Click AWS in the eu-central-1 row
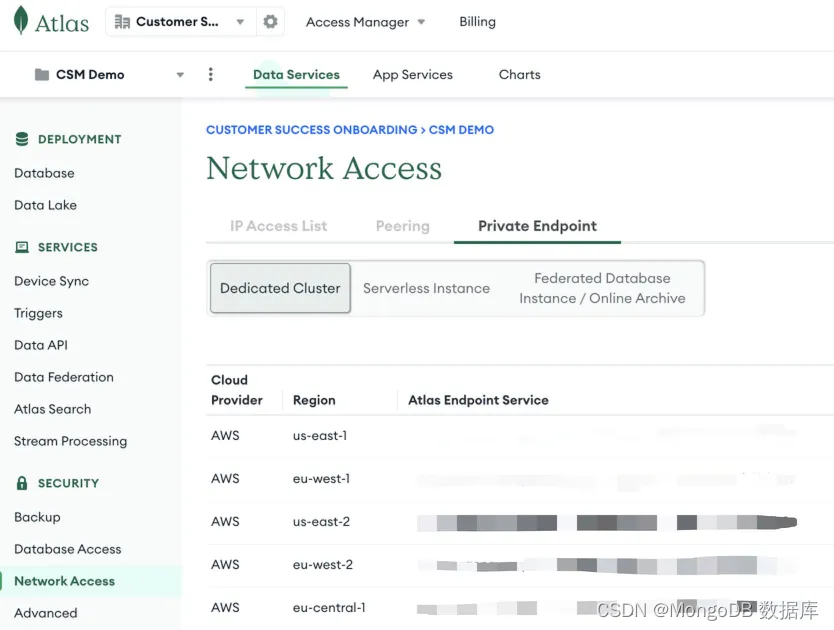Screen dimensions: 834x630 [x=225, y=608]
